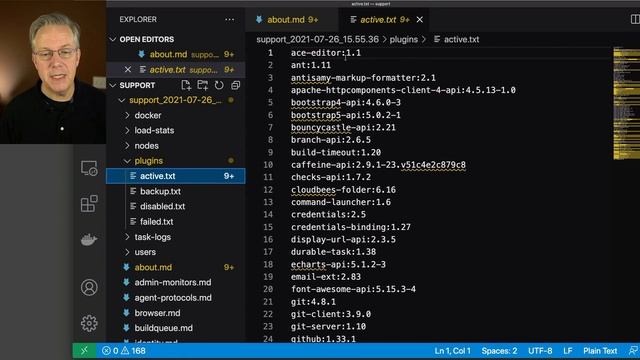The height and width of the screenshot is (360, 640).
Task: Select about.md in Open Editors
Action: tap(176, 54)
